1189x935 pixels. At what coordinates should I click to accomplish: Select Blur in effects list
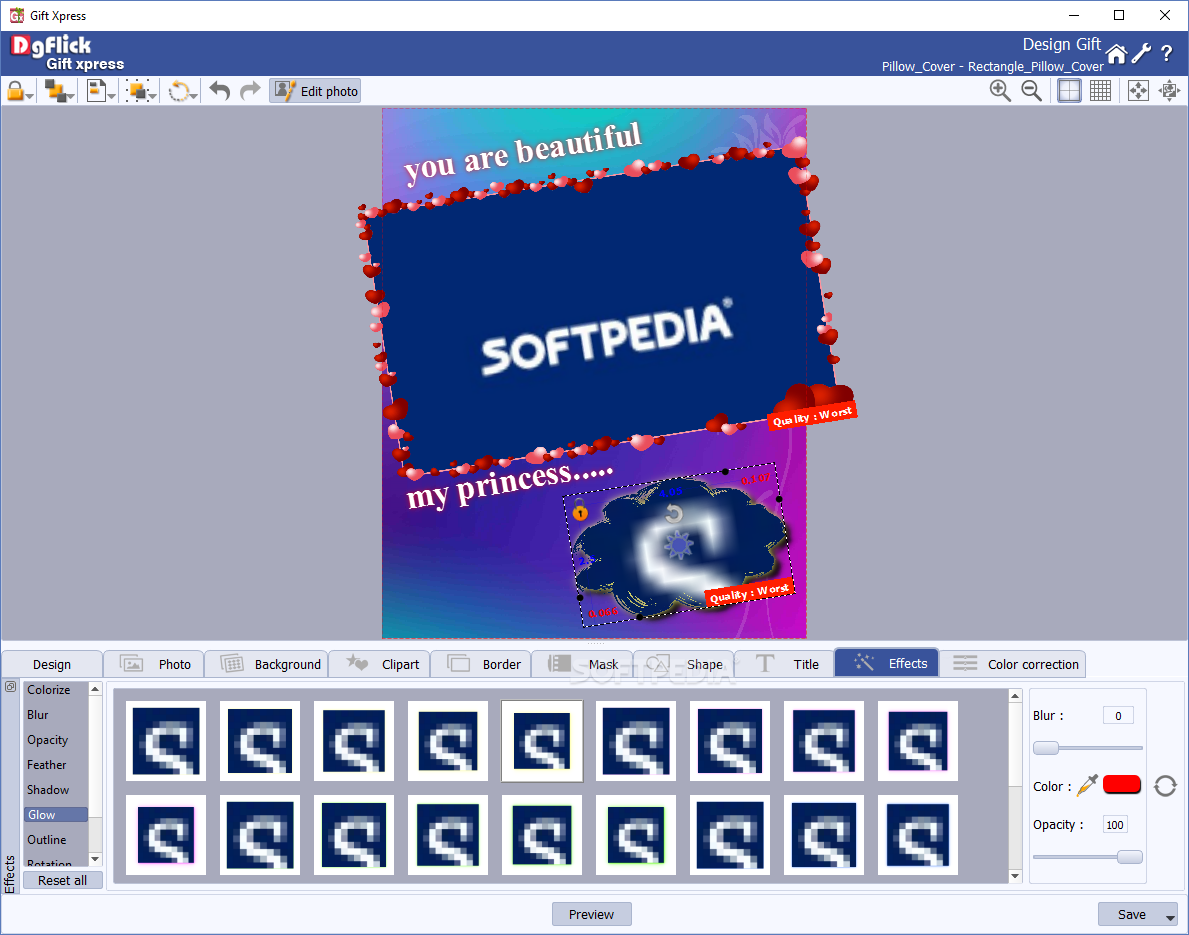[38, 715]
